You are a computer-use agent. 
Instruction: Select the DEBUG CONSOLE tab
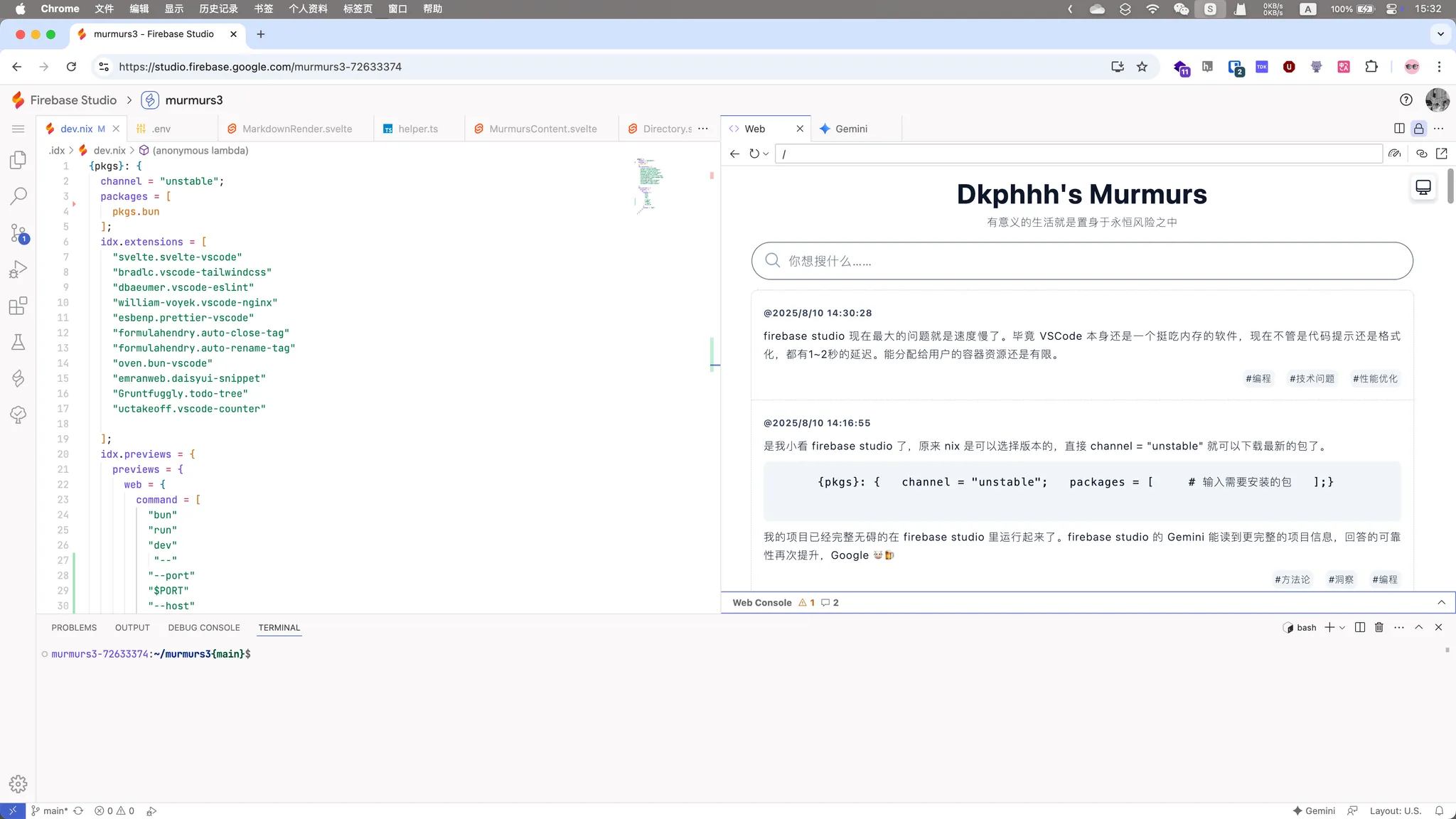[x=204, y=628]
